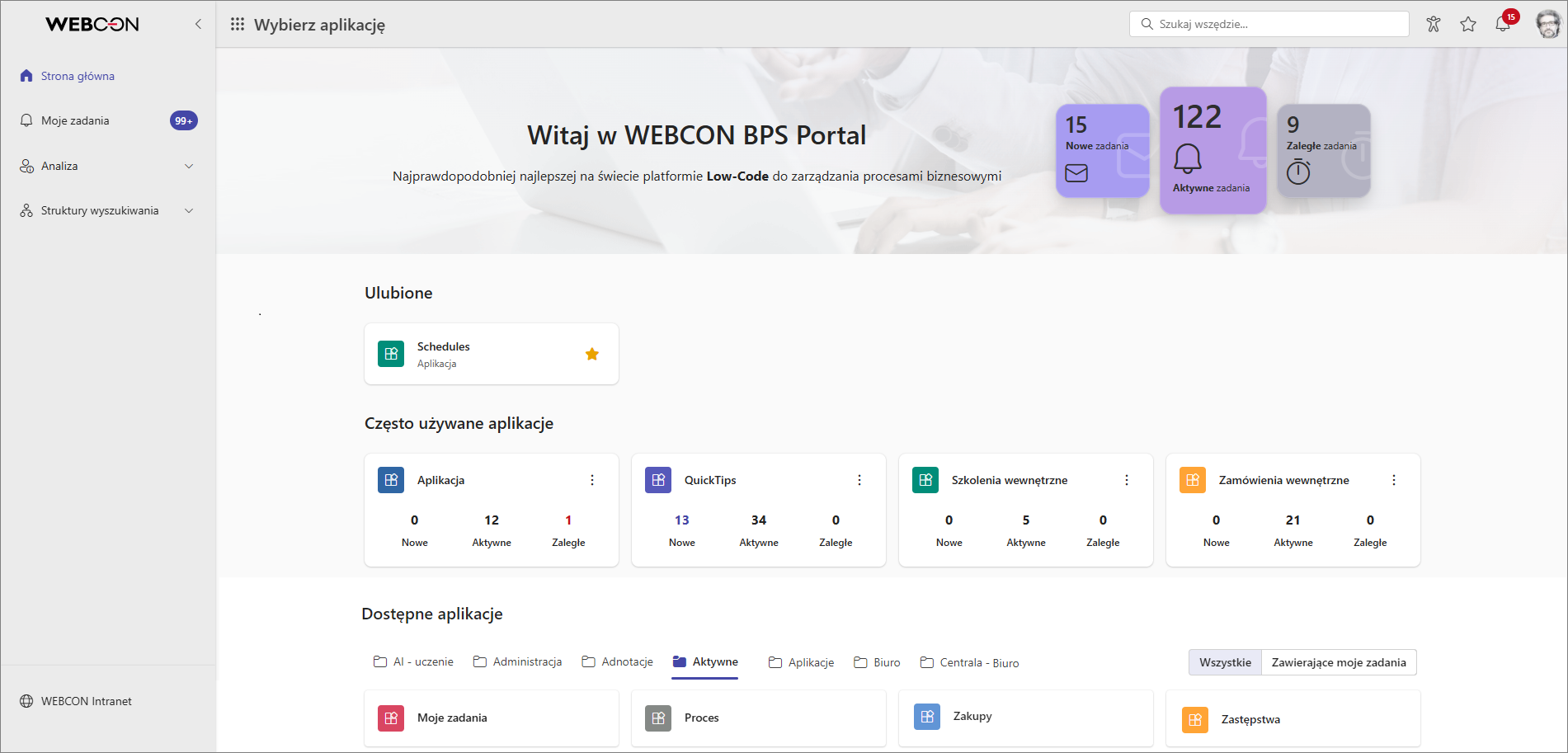
Task: Open notifications bell with 15 badge
Action: coord(1504,23)
